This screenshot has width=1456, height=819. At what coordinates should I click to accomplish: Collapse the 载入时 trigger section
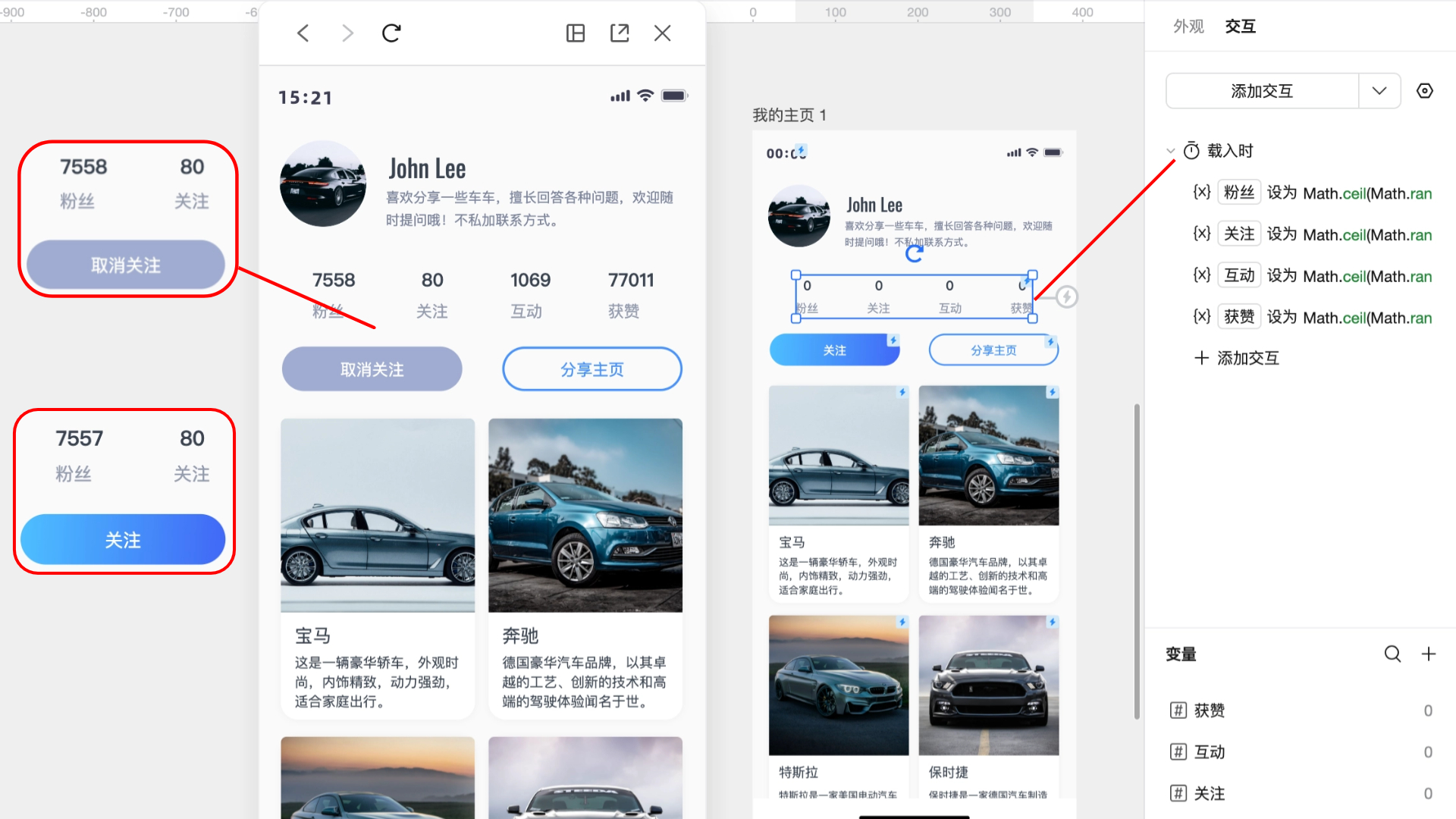click(1170, 151)
